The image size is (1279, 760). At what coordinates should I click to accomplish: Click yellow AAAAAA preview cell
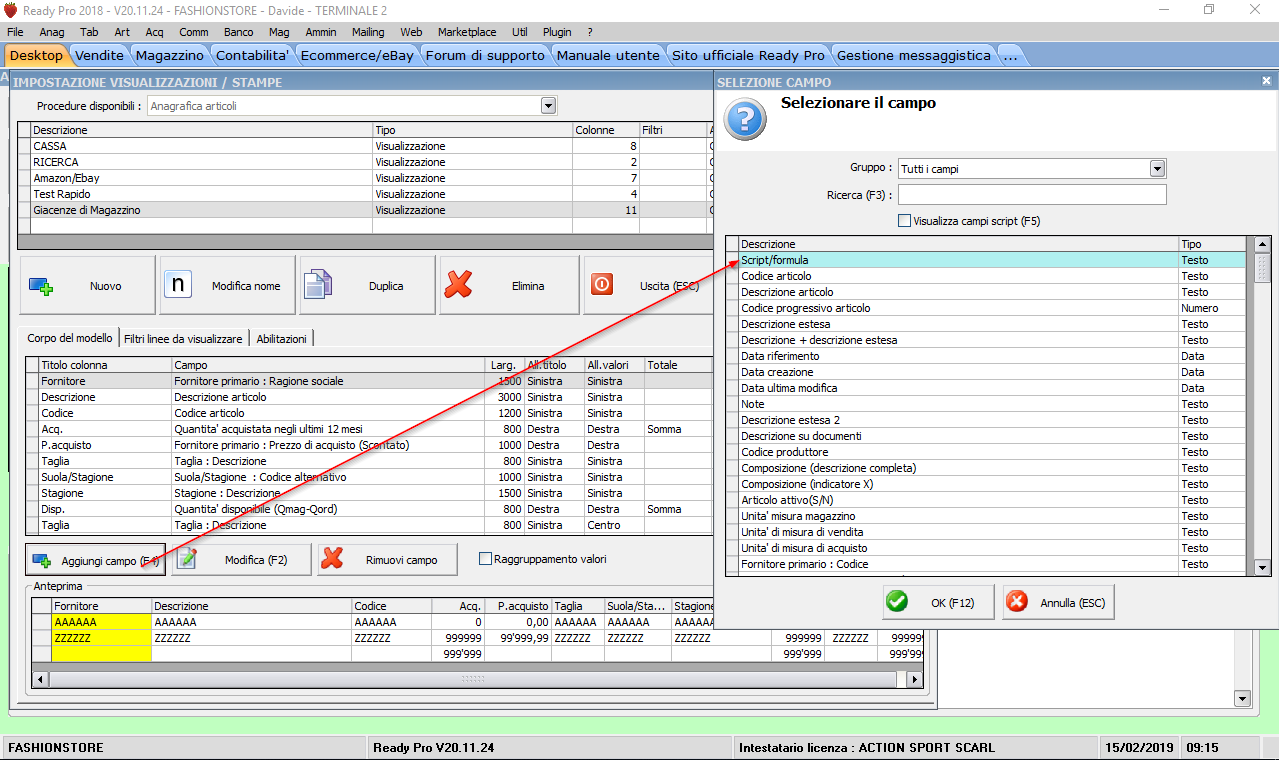click(x=102, y=622)
